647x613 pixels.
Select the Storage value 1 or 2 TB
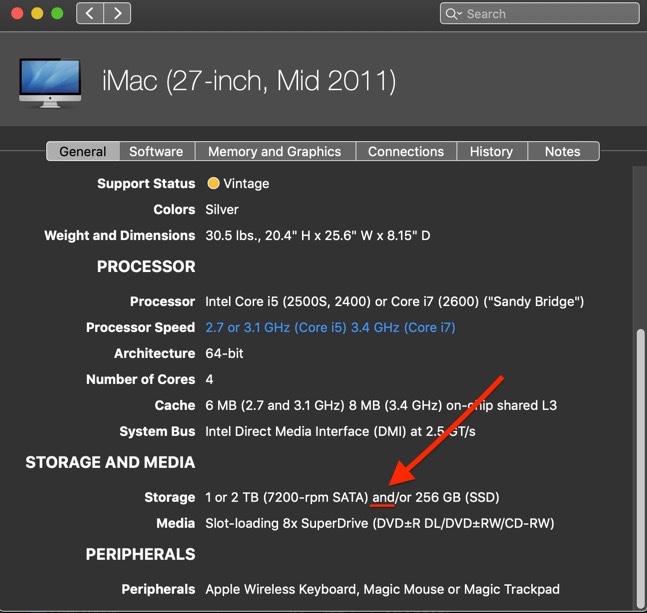(352, 497)
